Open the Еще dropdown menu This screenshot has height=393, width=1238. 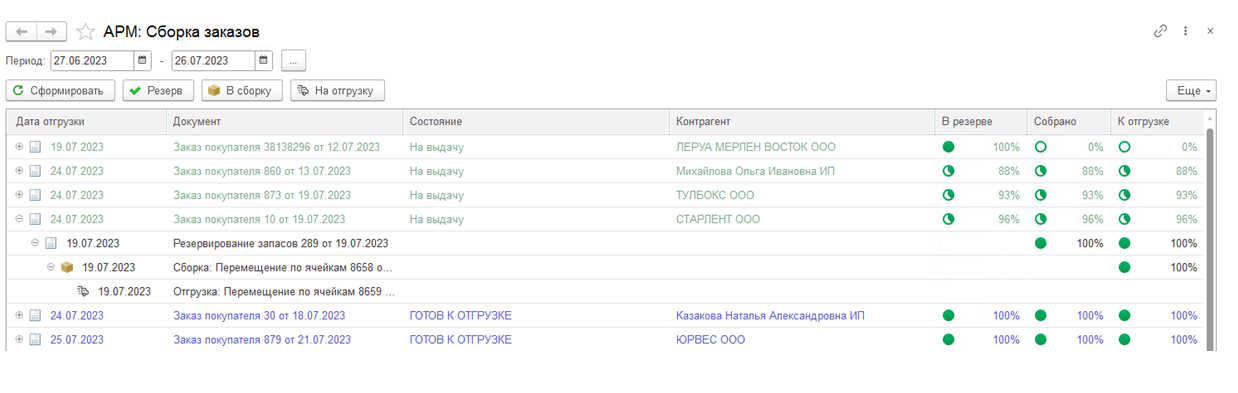[x=1191, y=91]
